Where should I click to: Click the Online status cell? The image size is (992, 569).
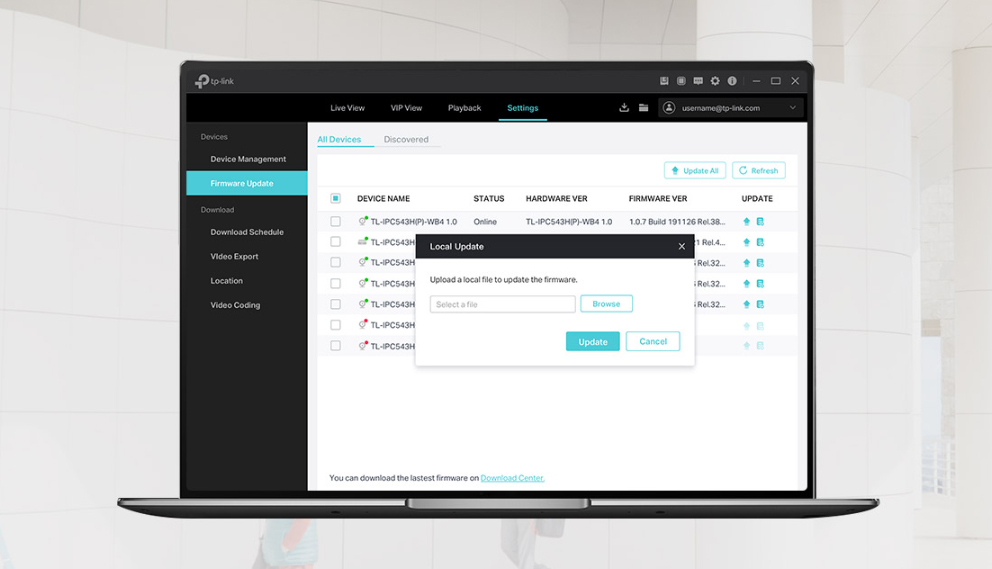pyautogui.click(x=485, y=222)
